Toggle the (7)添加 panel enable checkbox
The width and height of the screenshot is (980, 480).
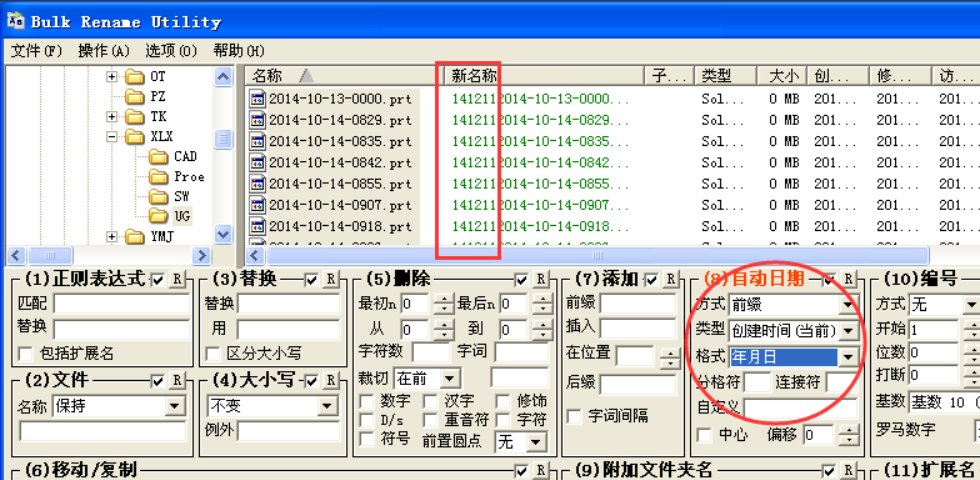652,280
